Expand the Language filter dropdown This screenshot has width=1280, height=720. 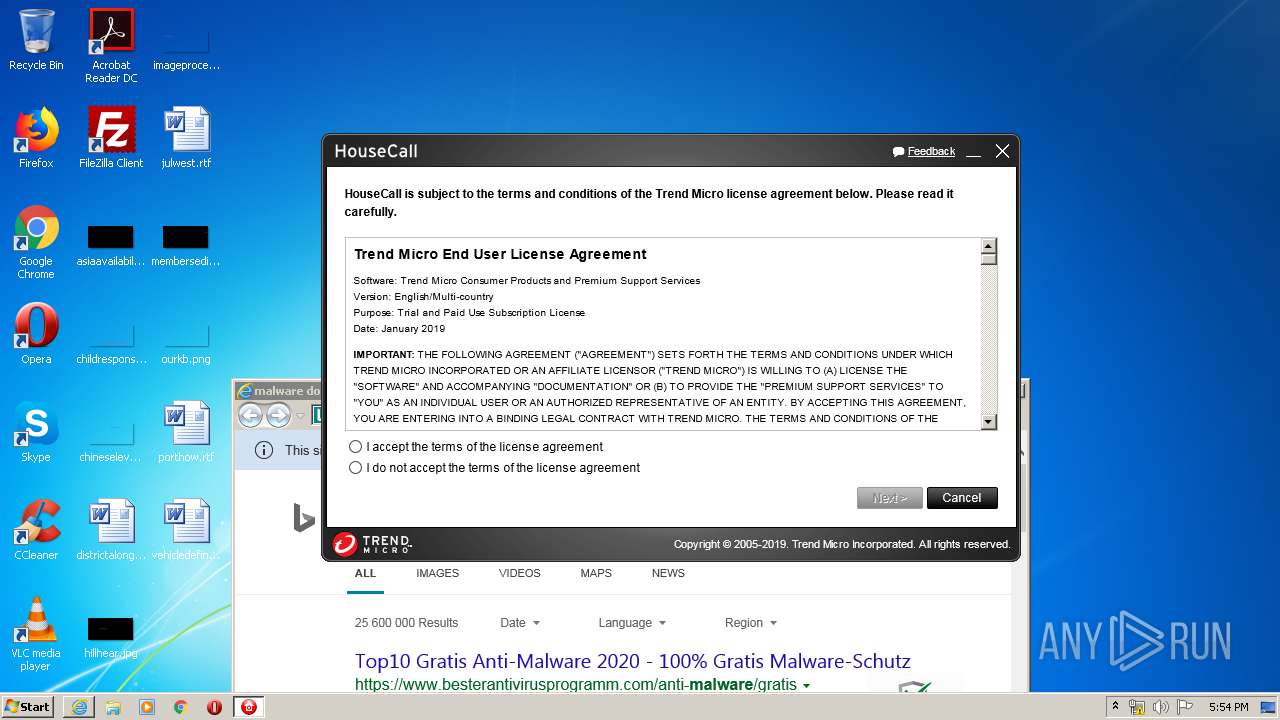pyautogui.click(x=632, y=623)
